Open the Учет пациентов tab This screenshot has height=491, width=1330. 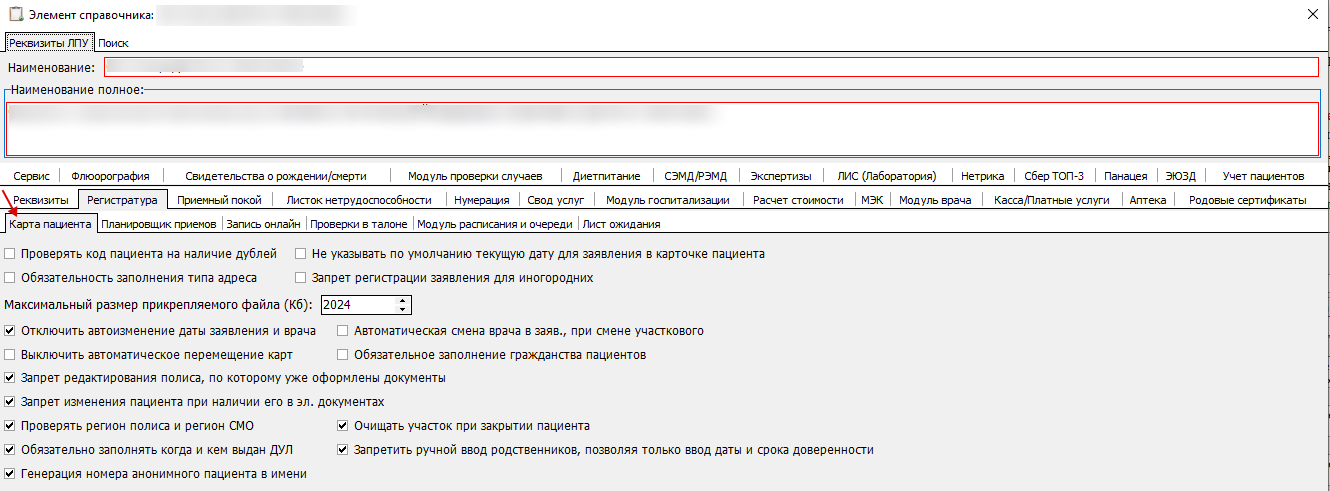coord(1263,176)
